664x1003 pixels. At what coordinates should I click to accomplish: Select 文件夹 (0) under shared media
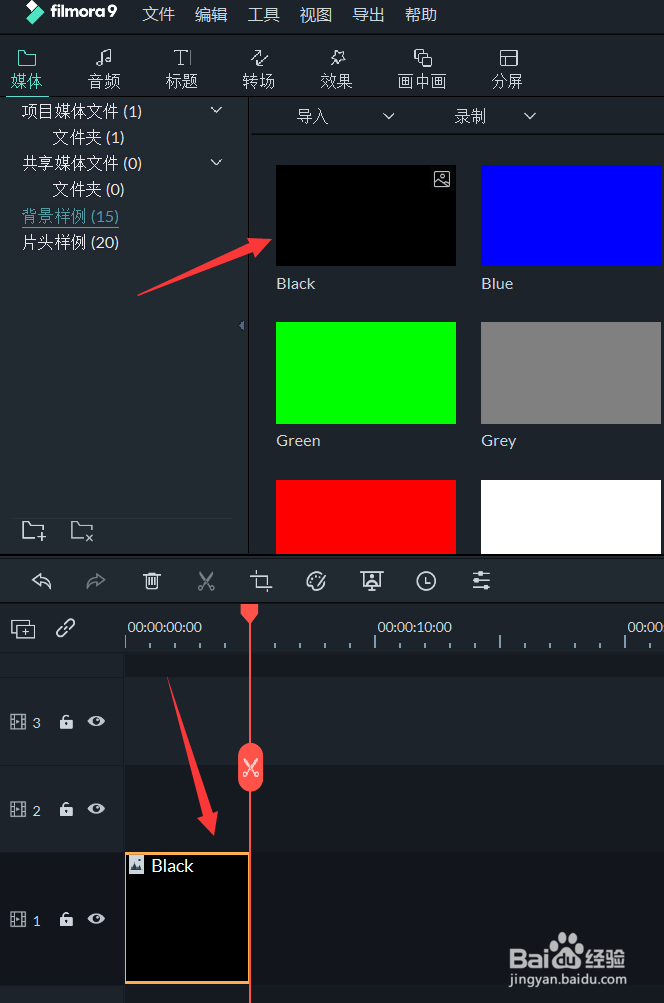point(88,189)
